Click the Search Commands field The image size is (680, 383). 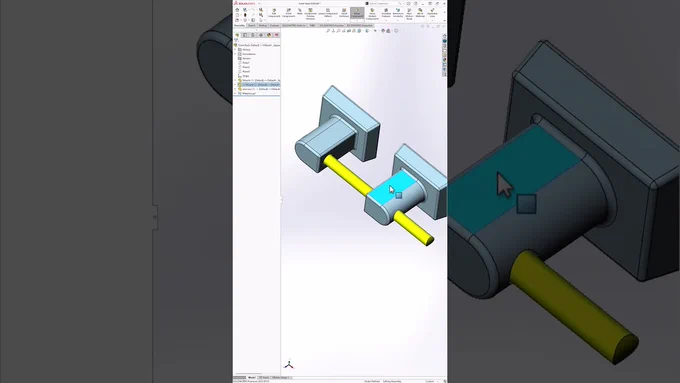point(384,3)
